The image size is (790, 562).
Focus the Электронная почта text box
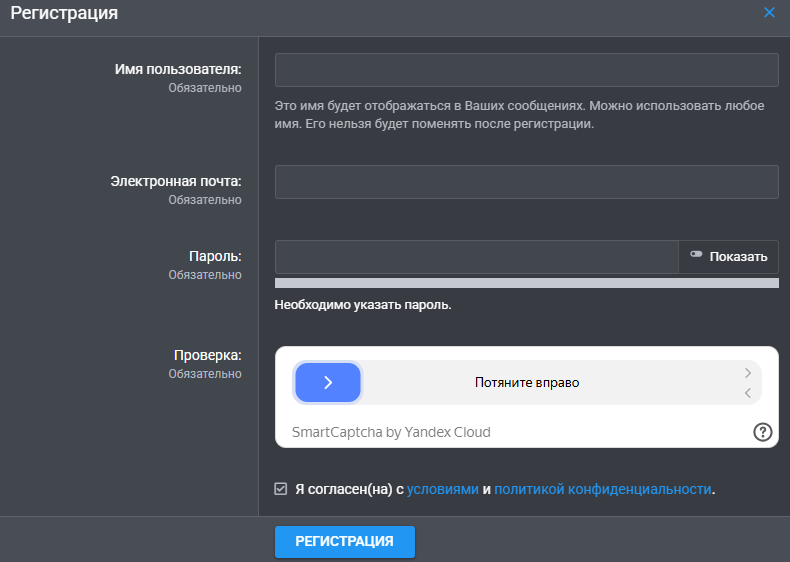point(526,182)
